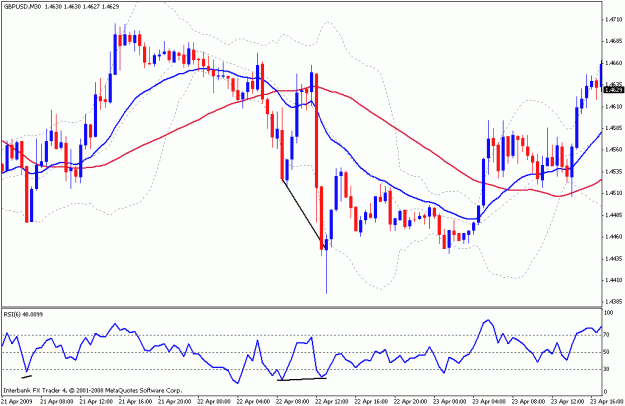Click the 21 Apr 2009 date label
This screenshot has height=406, width=625.
tap(16, 401)
